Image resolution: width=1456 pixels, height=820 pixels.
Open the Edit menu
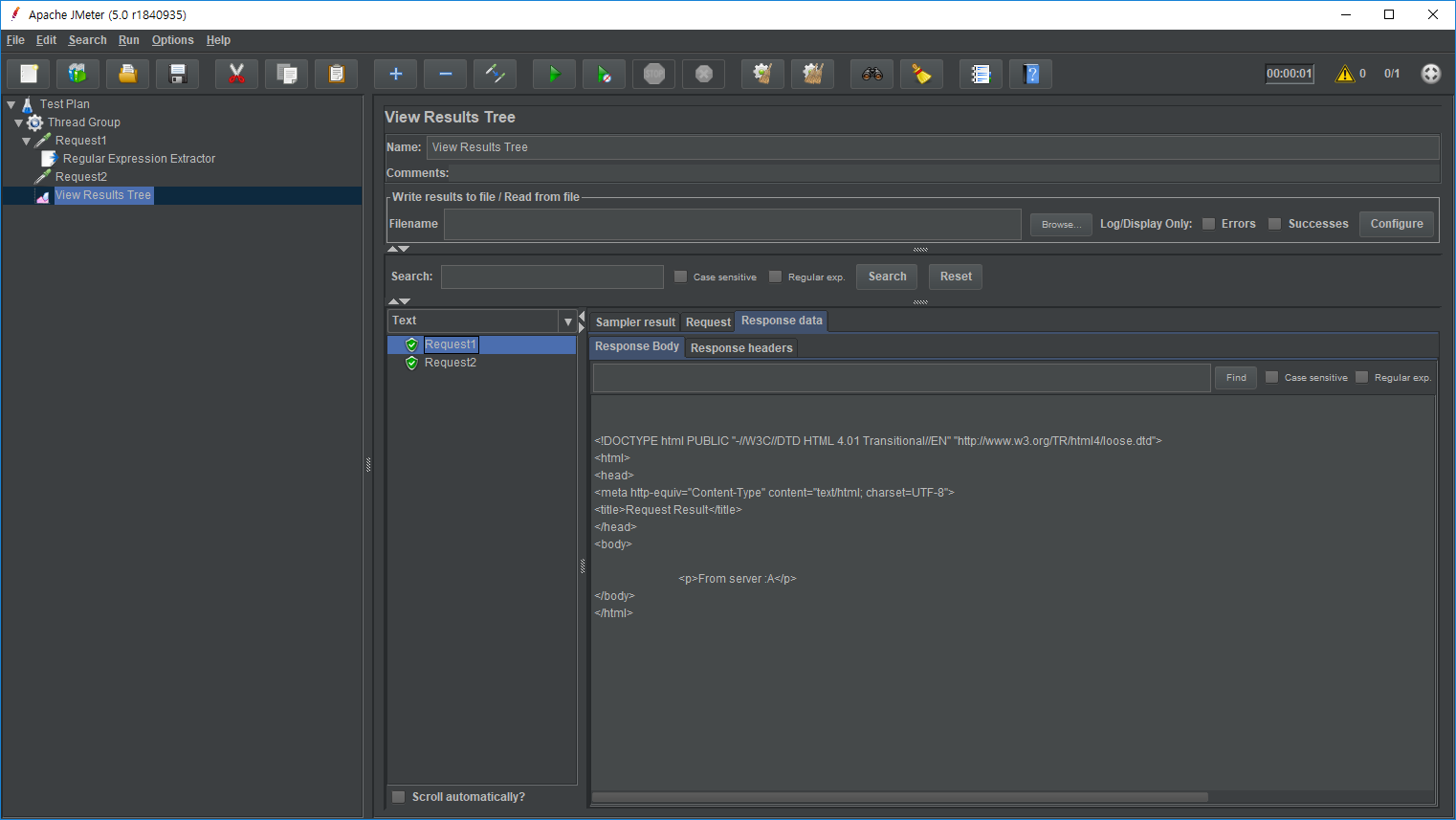46,40
